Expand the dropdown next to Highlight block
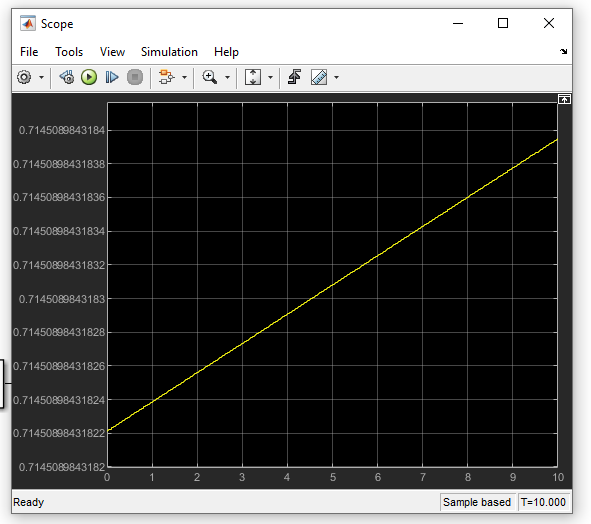 click(184, 78)
